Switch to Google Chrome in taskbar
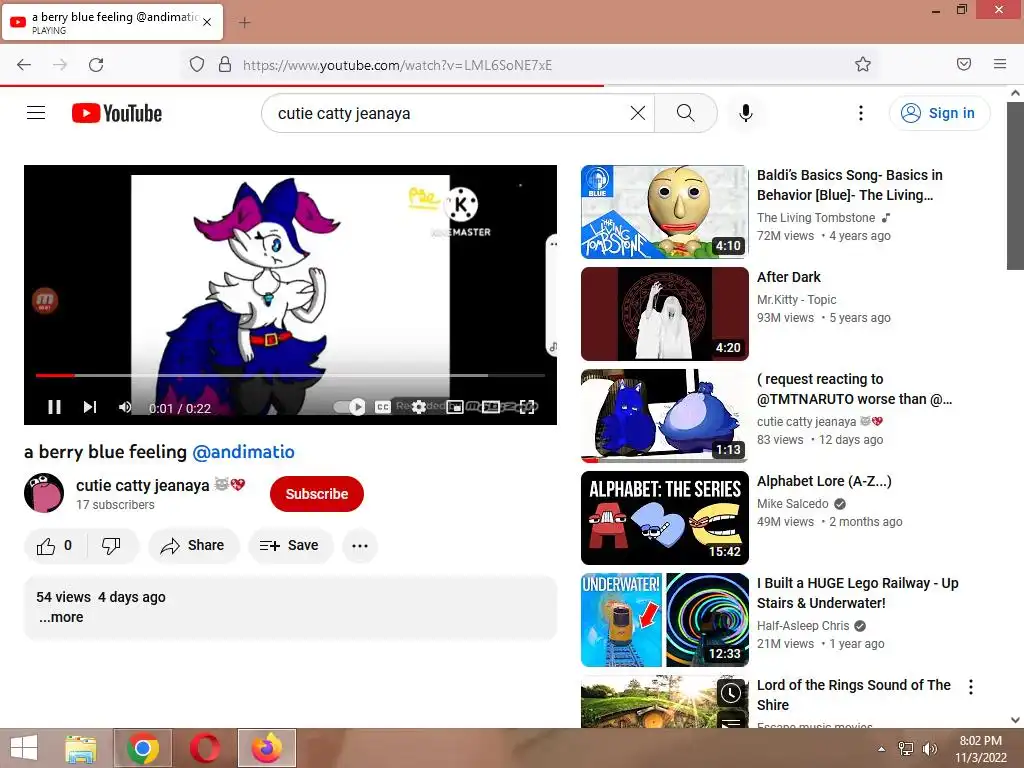 [143, 748]
